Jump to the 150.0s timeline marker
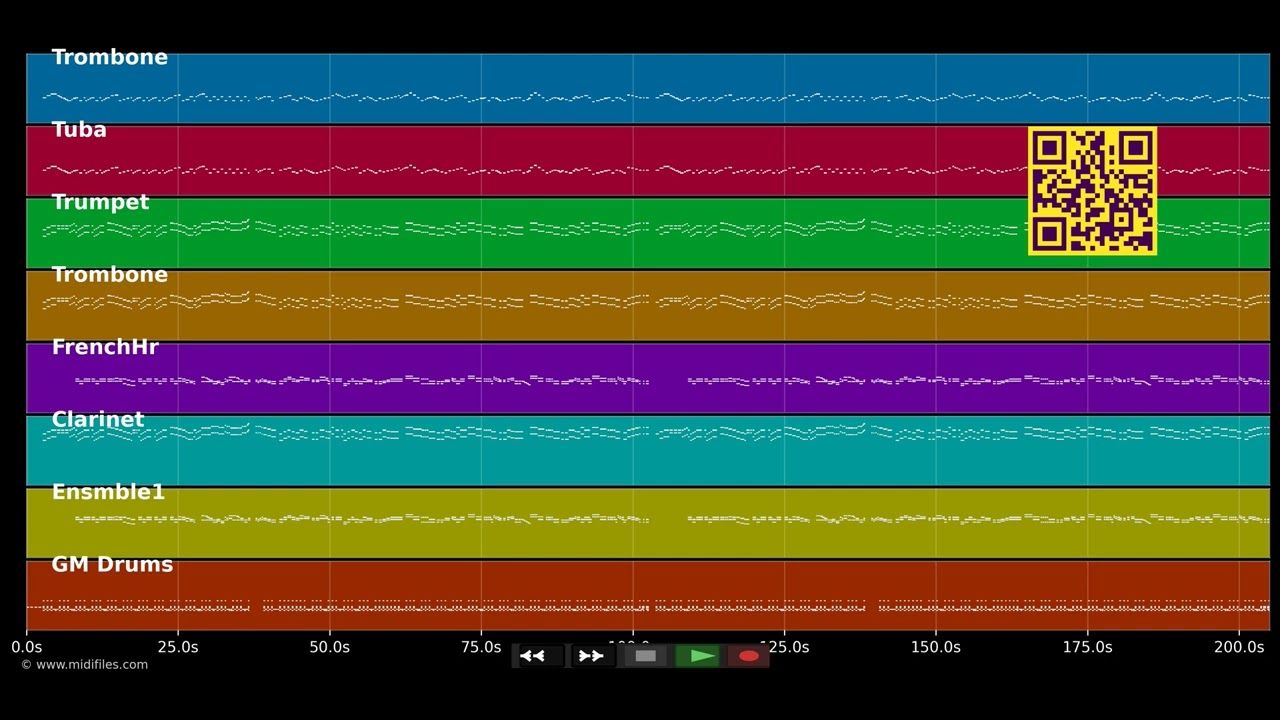 [936, 647]
